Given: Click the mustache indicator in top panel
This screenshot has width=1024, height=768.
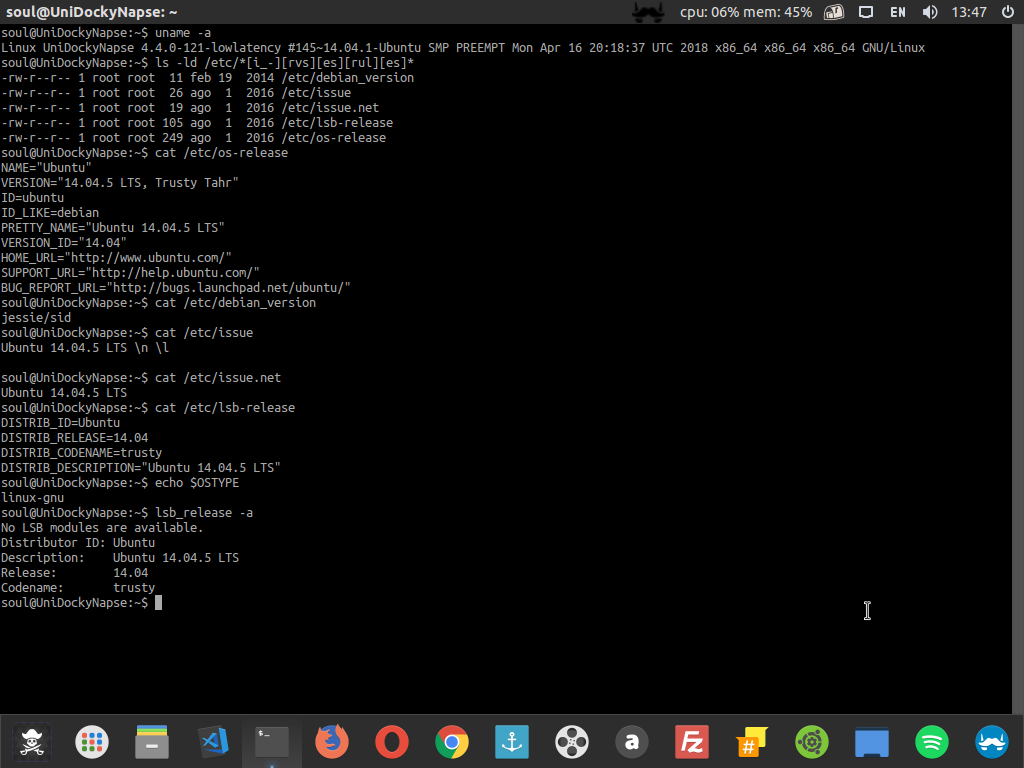Looking at the screenshot, I should (648, 12).
